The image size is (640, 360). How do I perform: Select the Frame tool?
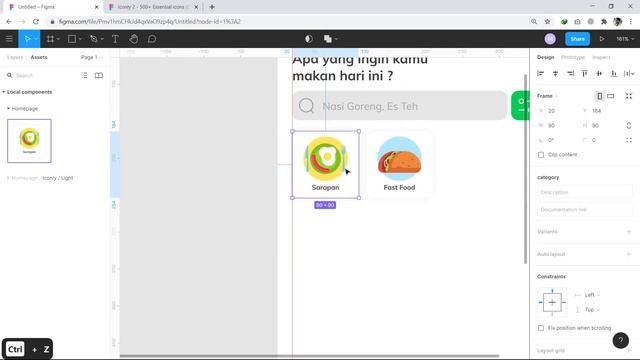tap(50, 39)
